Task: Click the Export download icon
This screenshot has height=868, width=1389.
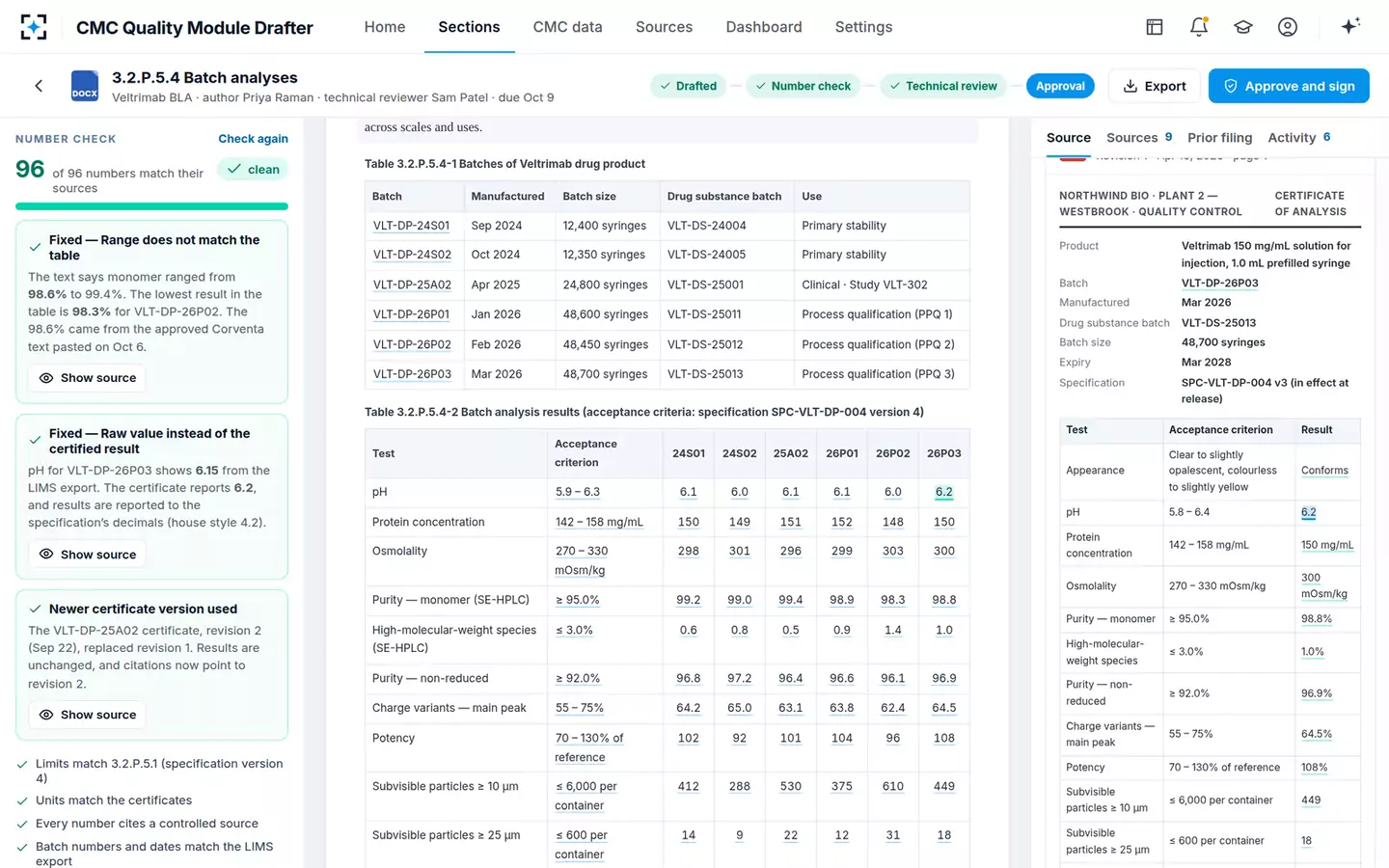Action: click(x=1130, y=86)
